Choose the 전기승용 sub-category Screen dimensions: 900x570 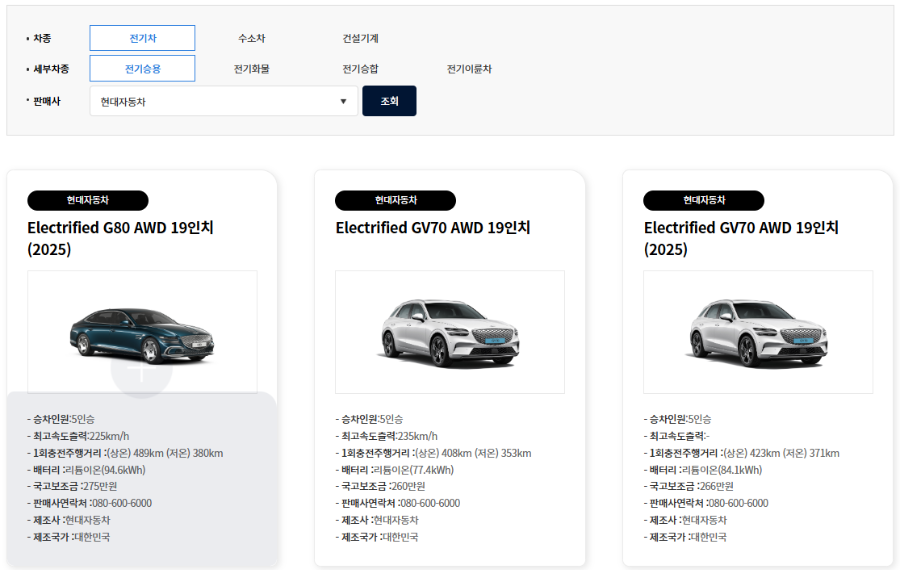(x=142, y=68)
